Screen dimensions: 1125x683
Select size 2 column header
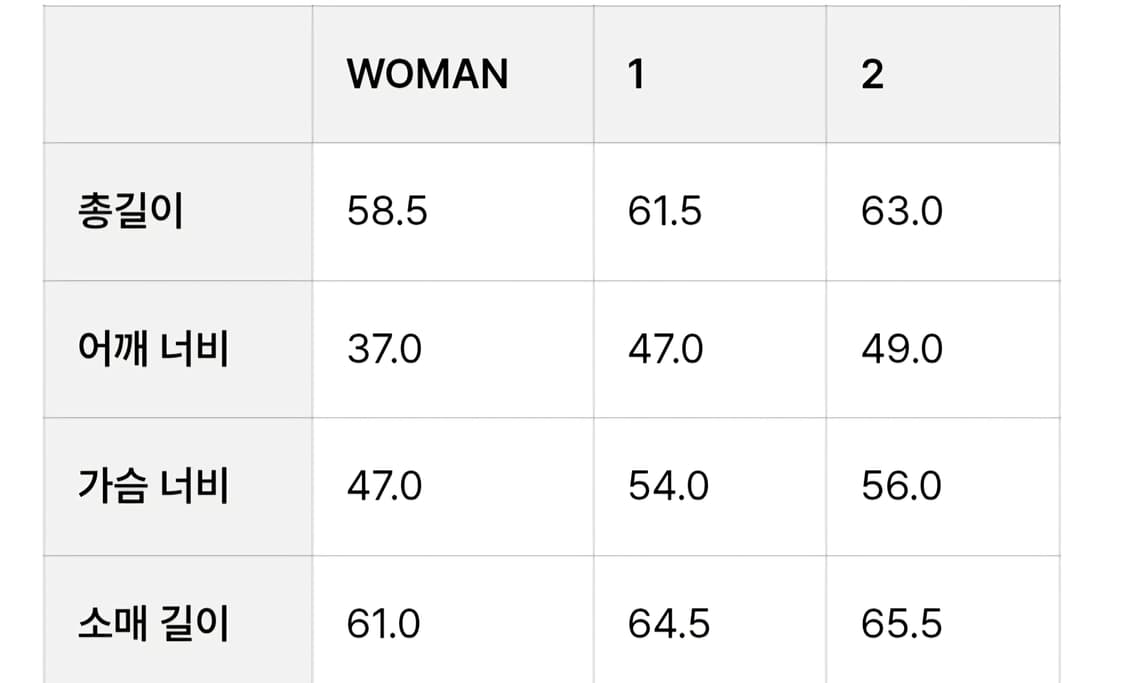pos(872,75)
